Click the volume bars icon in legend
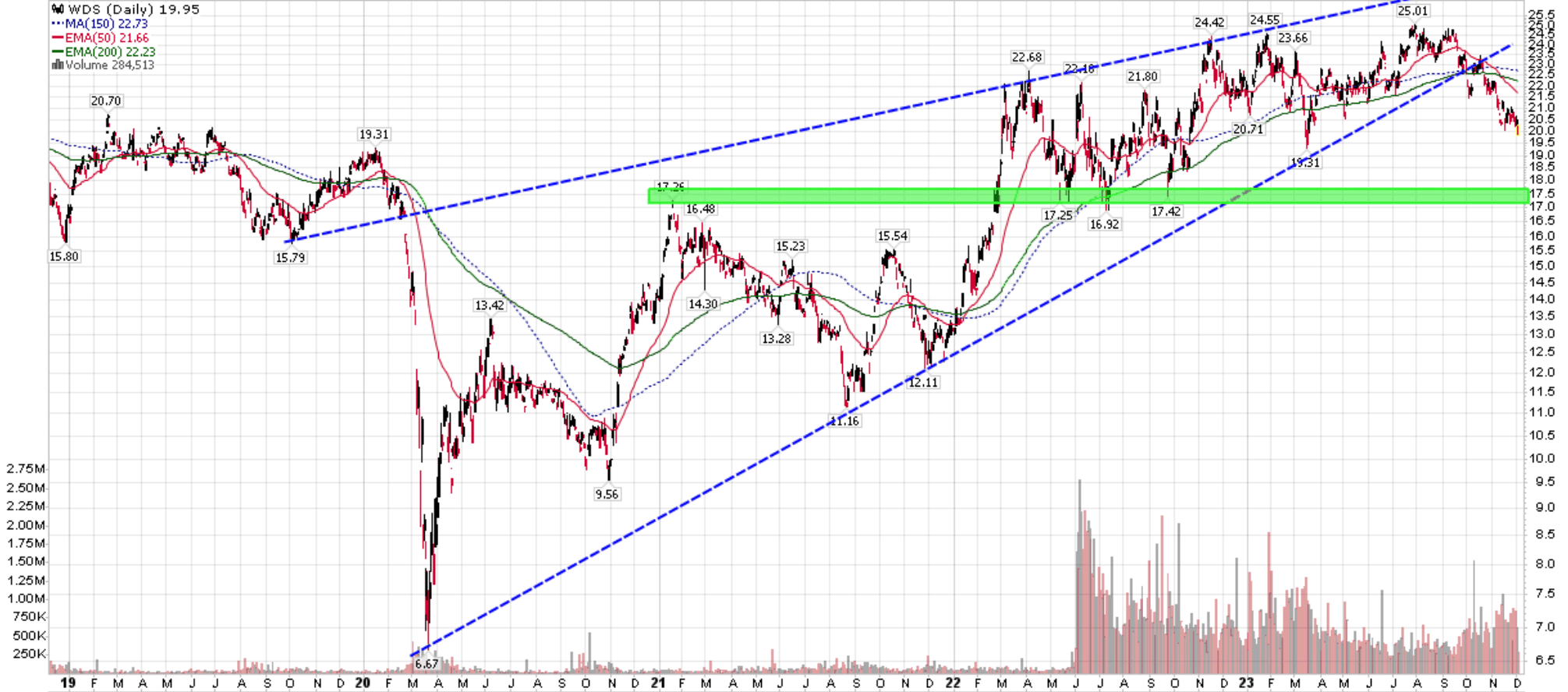This screenshot has height=692, width=1568. (58, 65)
